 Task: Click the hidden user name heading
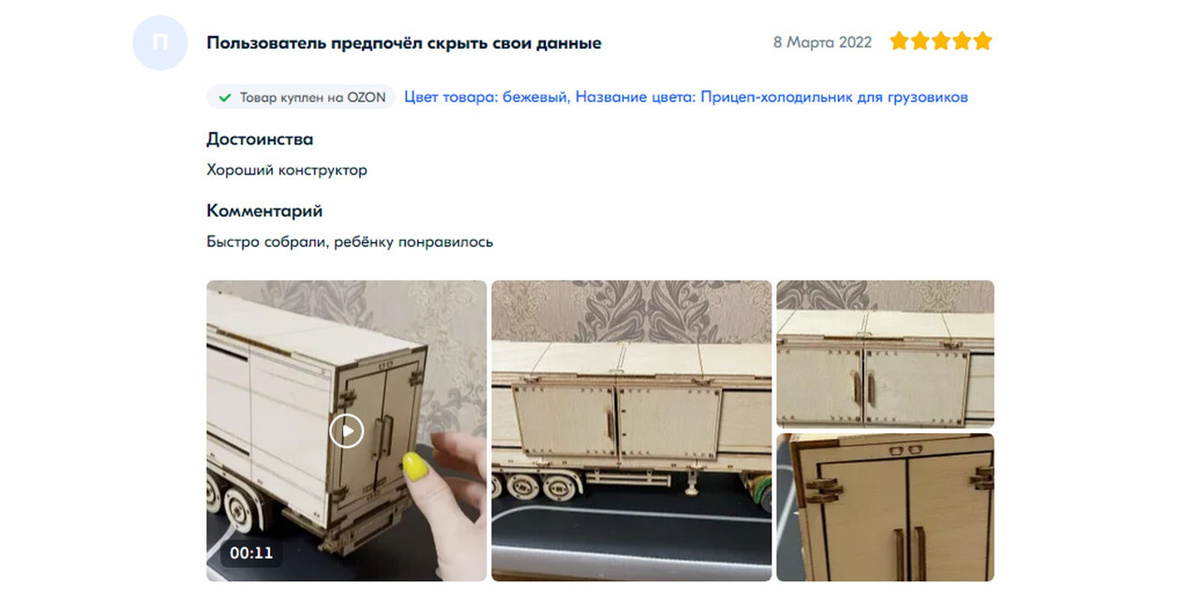pyautogui.click(x=404, y=43)
